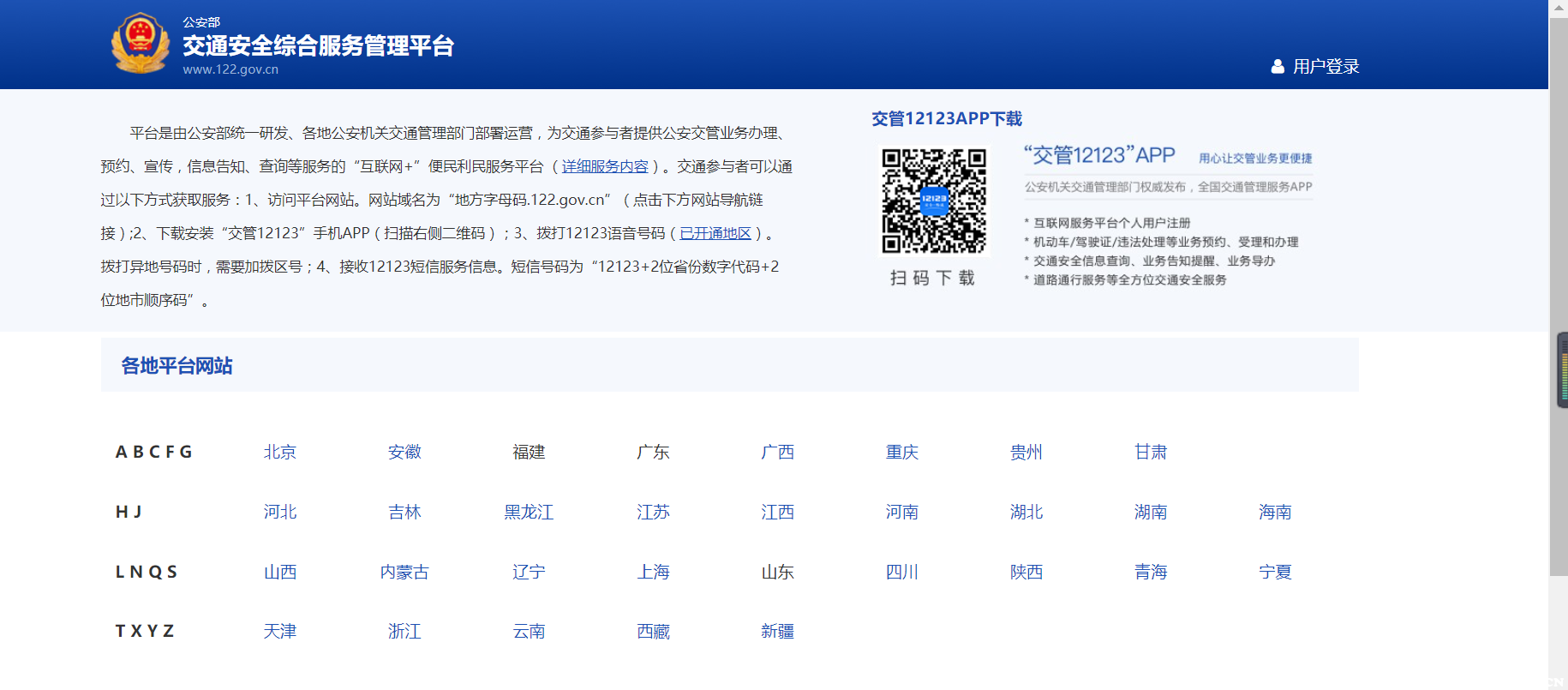Click the user login person icon
Image resolution: width=1568 pixels, height=690 pixels.
click(x=1278, y=66)
